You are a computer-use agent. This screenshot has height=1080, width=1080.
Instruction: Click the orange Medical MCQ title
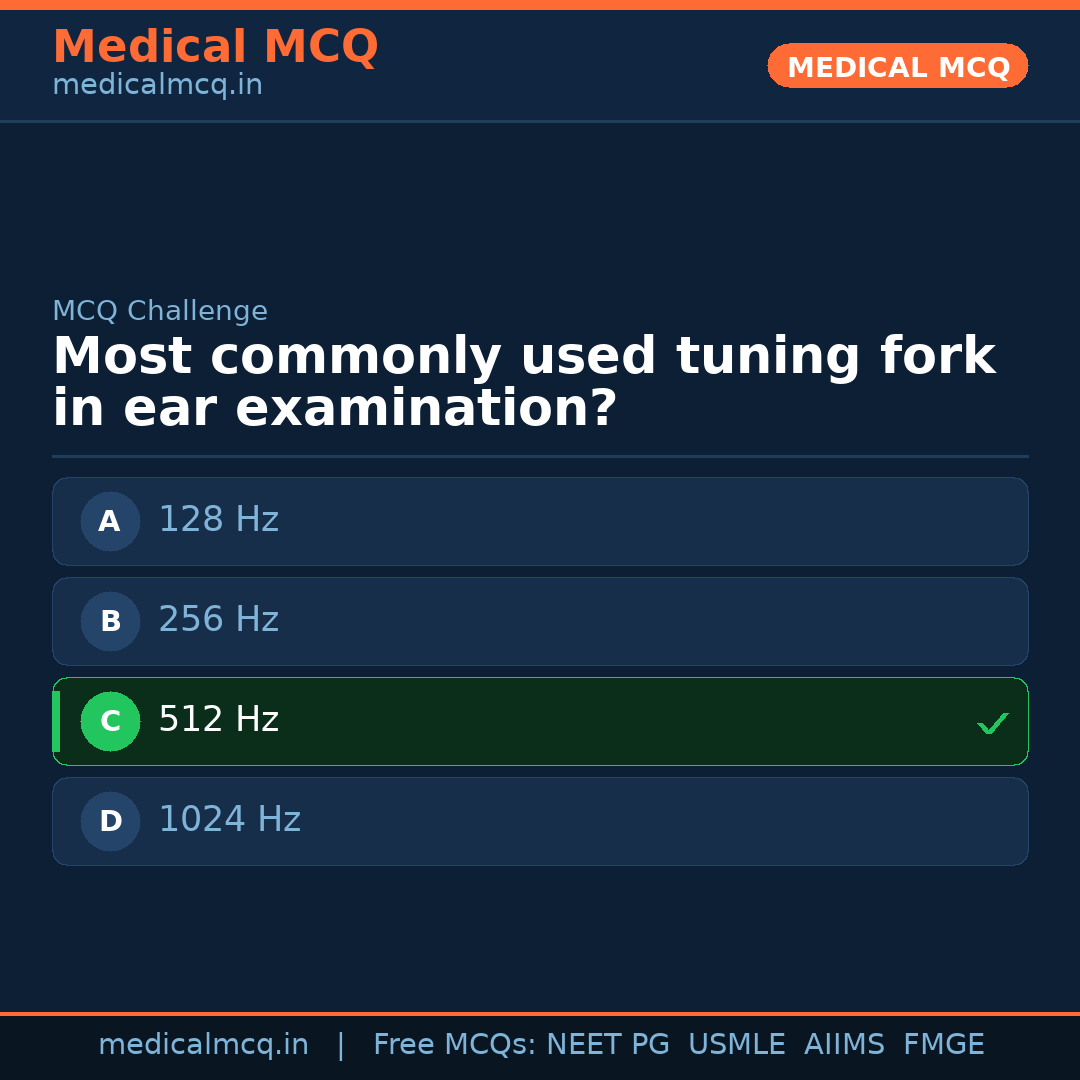coord(215,47)
